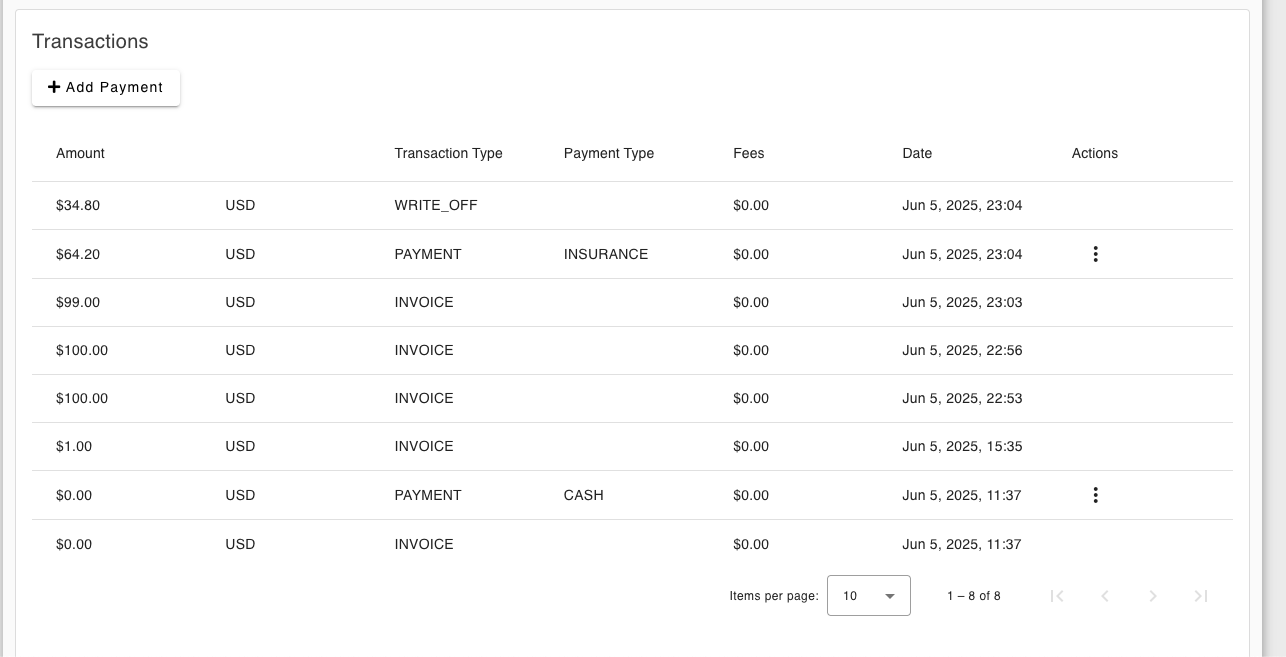Click the items per page dropdown arrow
1286x657 pixels.
click(888, 595)
